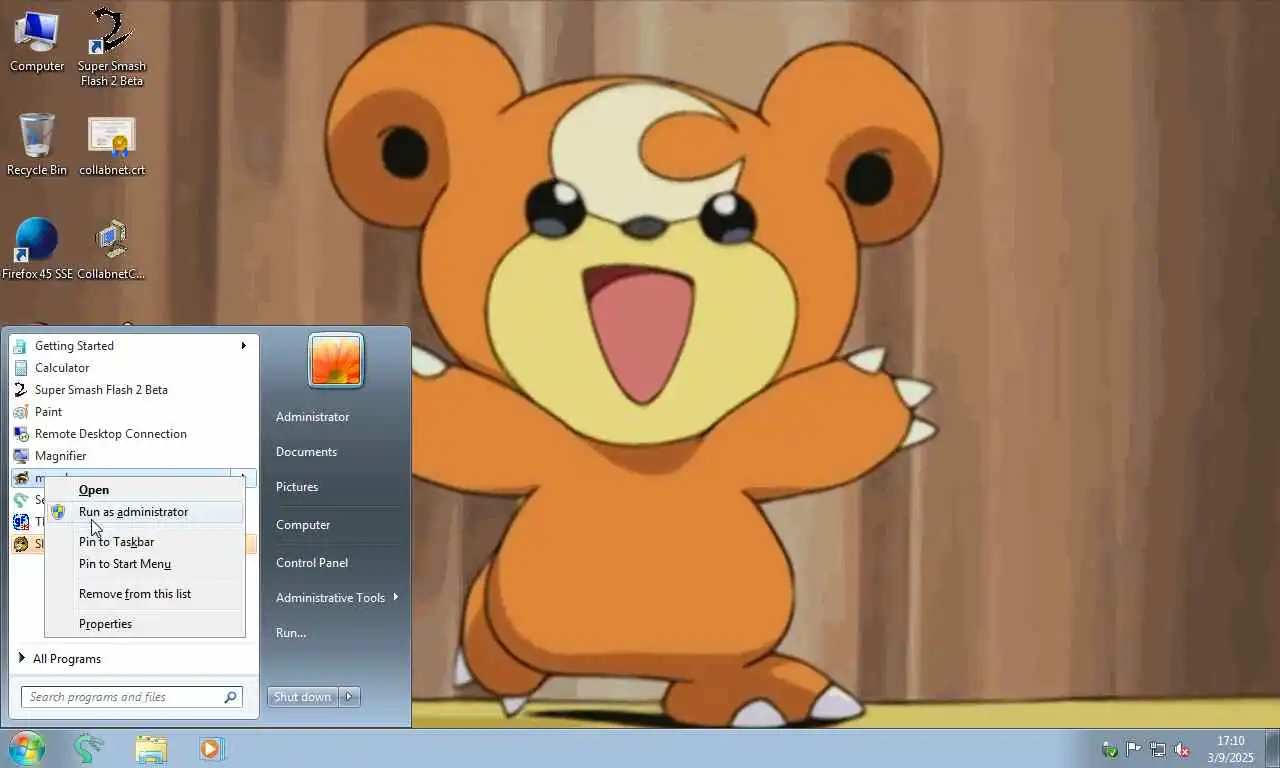Screen dimensions: 1280x768
Task: Launch Remote Desktop Connection from Start menu
Action: tap(134, 434)
